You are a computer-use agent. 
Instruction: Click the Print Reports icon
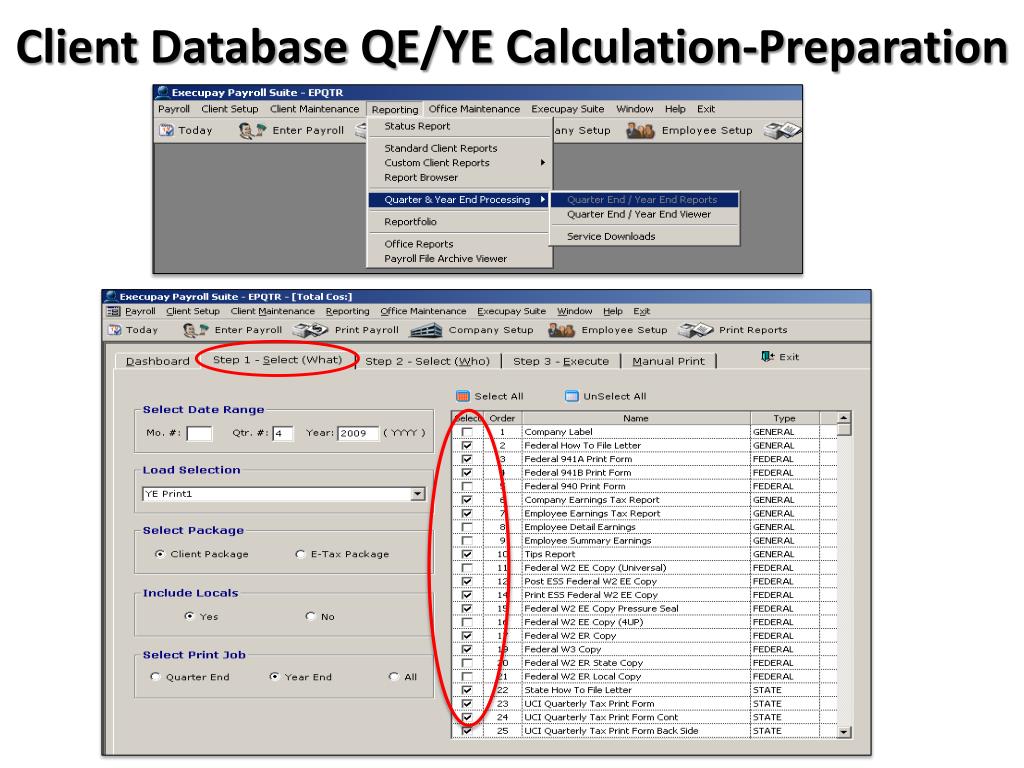coord(696,330)
